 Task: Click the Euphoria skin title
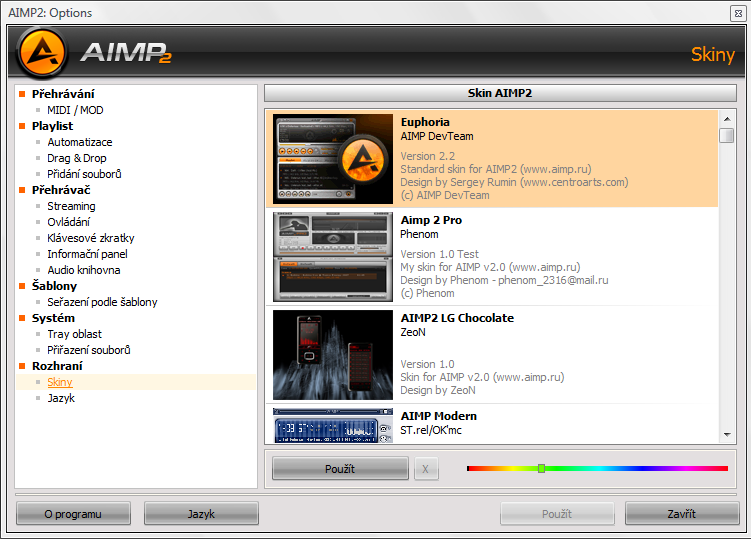[425, 122]
